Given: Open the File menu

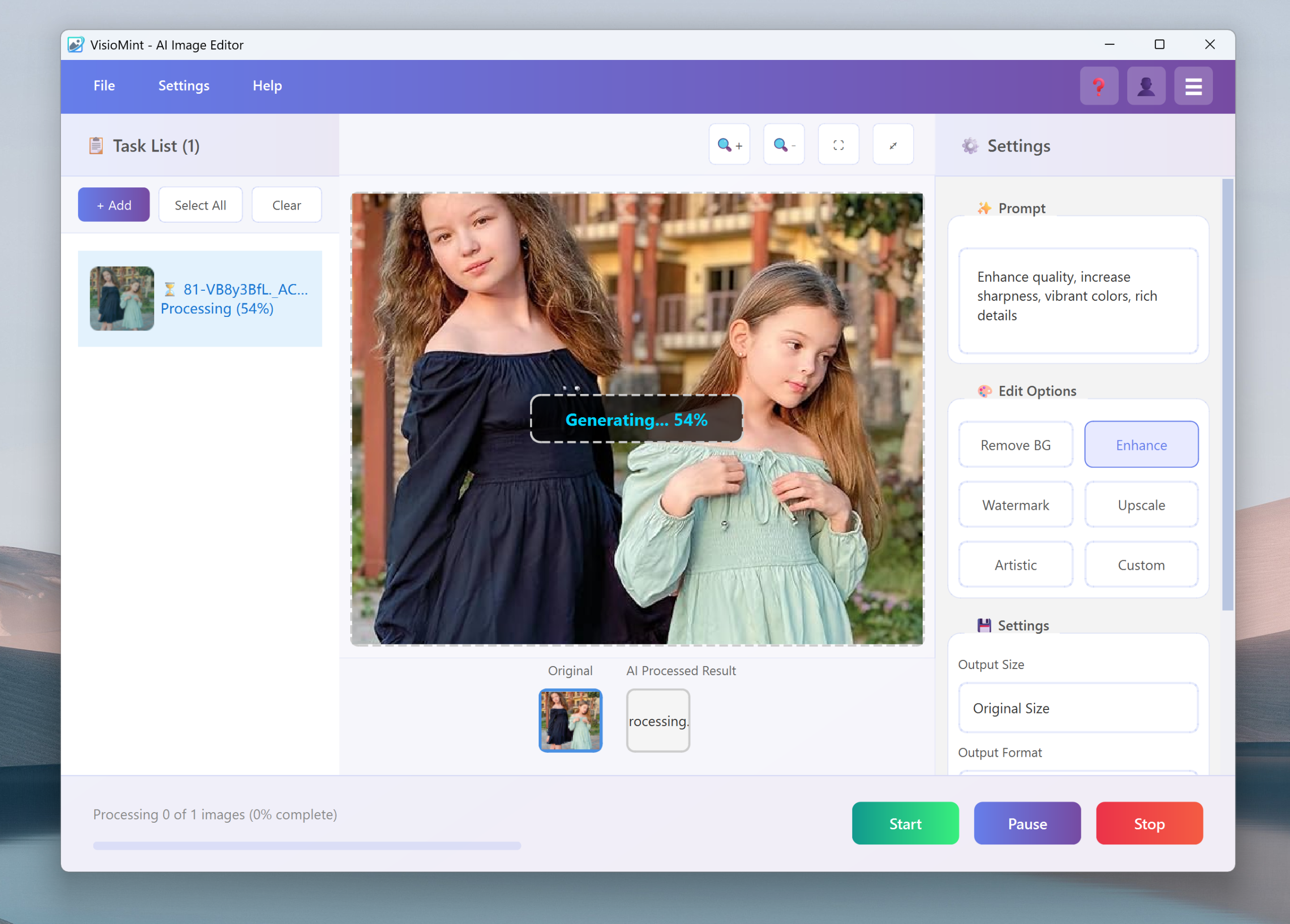Looking at the screenshot, I should pyautogui.click(x=104, y=85).
